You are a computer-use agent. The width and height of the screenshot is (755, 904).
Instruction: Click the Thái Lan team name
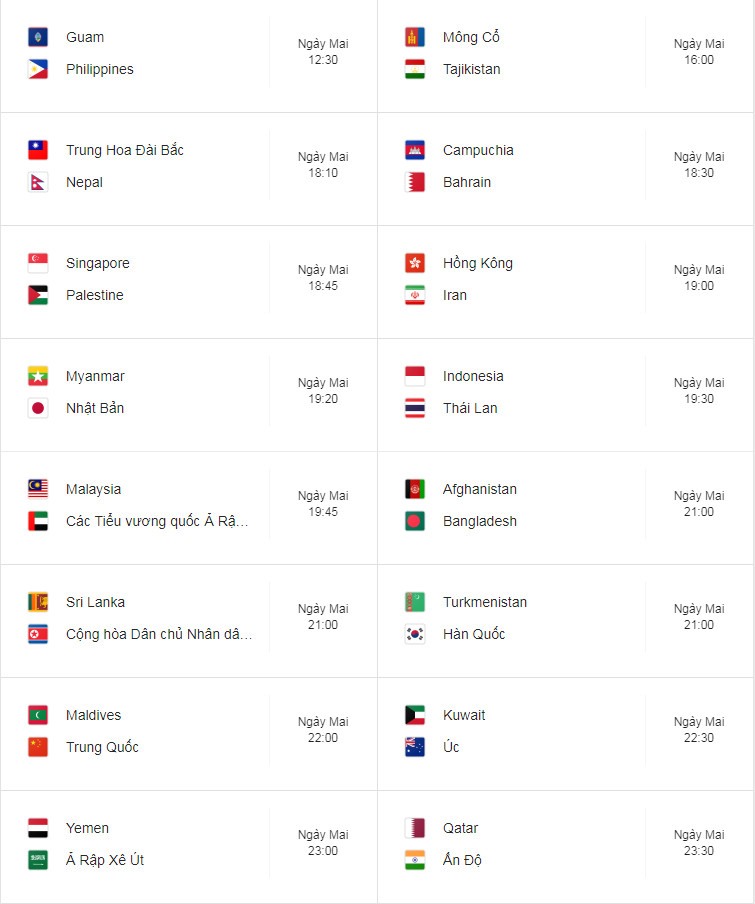[470, 408]
